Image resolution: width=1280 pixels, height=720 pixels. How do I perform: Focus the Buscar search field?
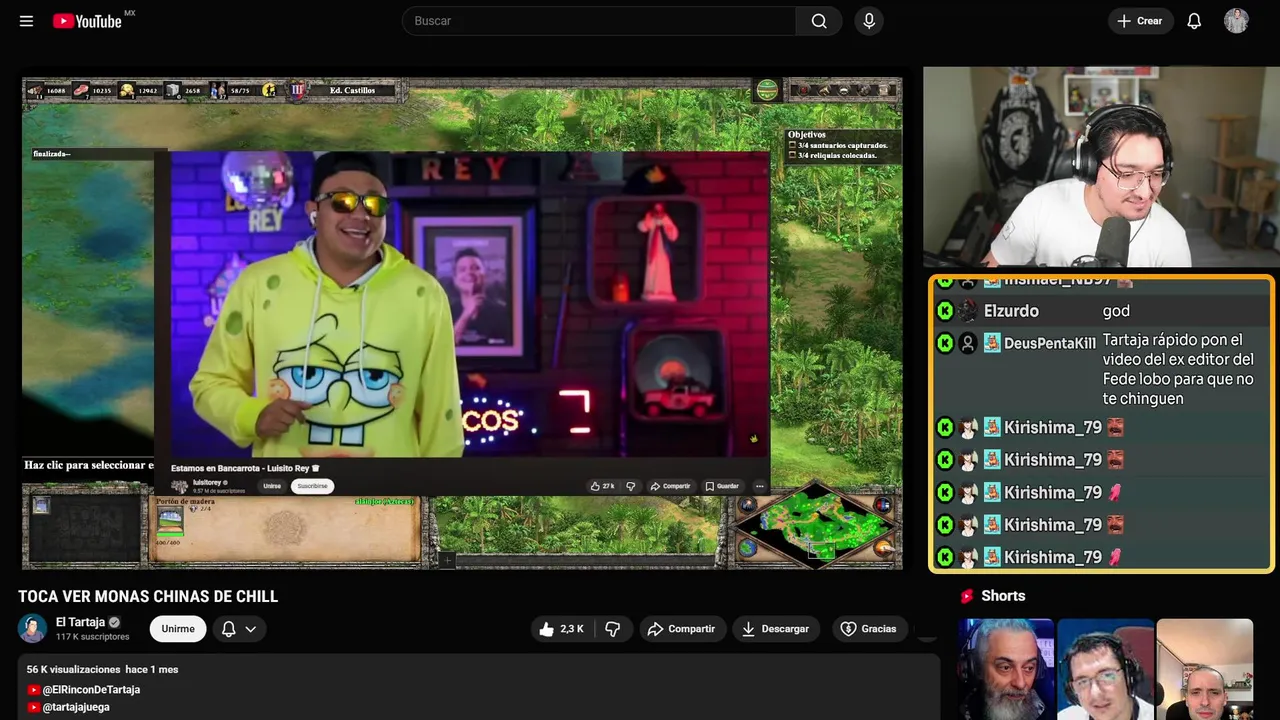599,21
